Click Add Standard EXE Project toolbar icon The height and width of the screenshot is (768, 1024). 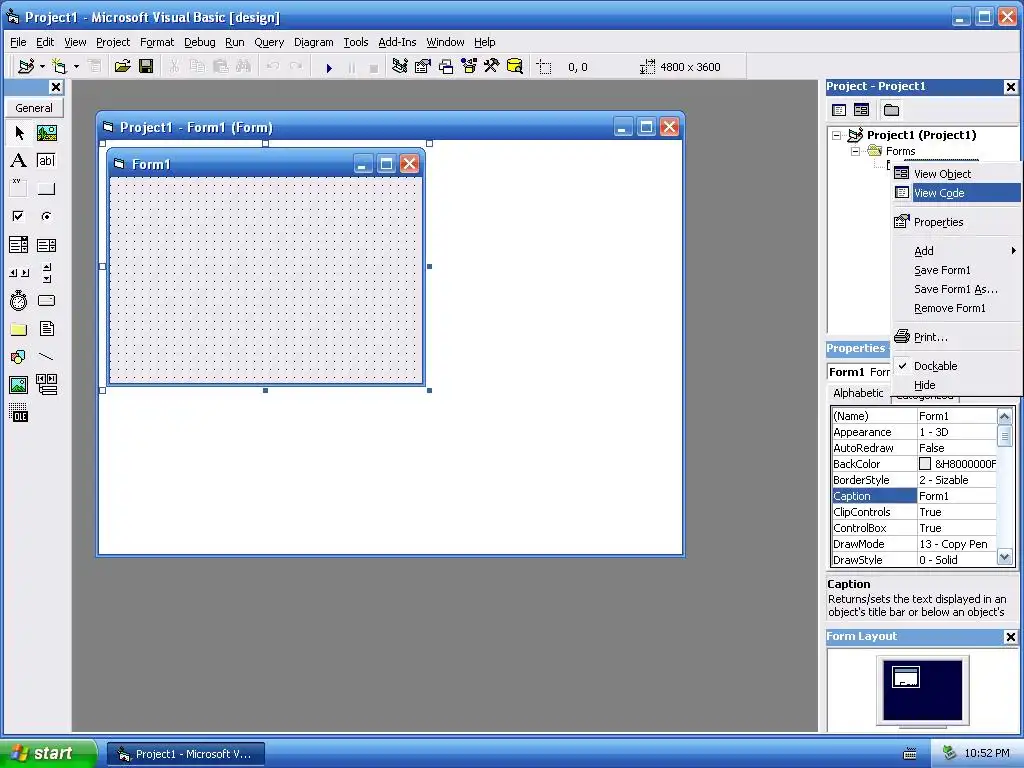(x=26, y=67)
